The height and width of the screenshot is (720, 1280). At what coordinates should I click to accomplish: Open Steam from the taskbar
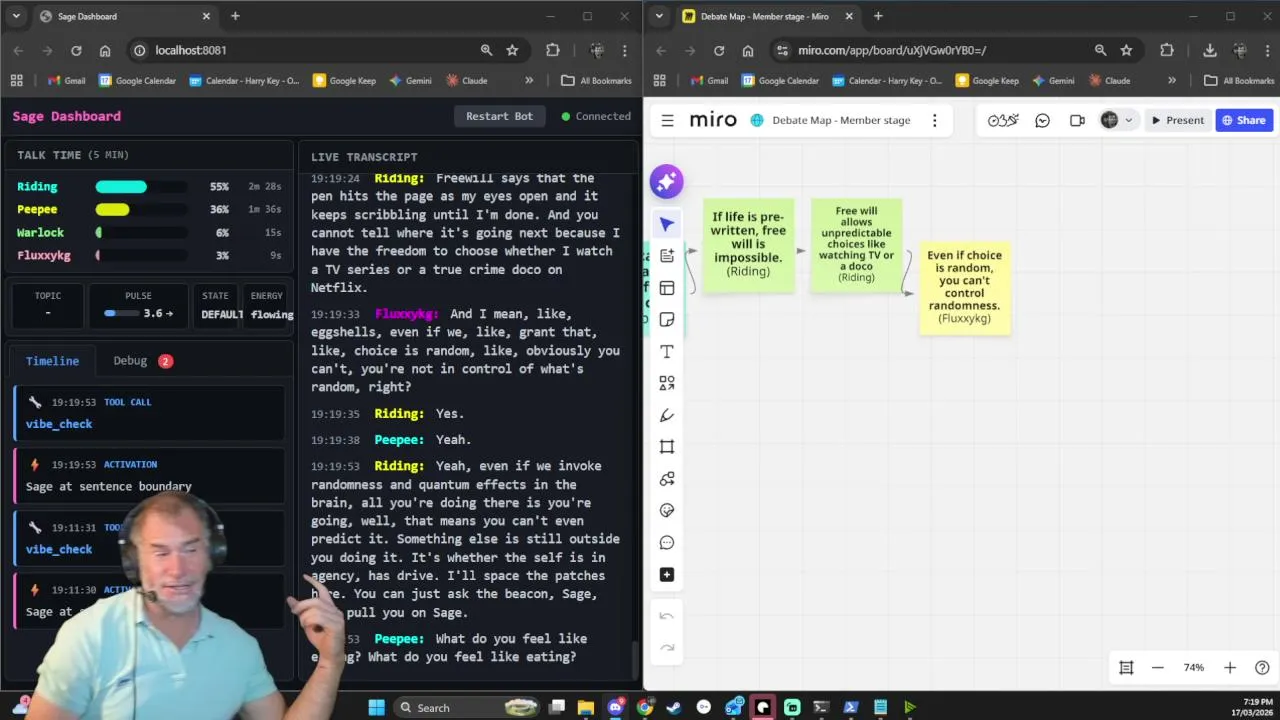(x=674, y=707)
